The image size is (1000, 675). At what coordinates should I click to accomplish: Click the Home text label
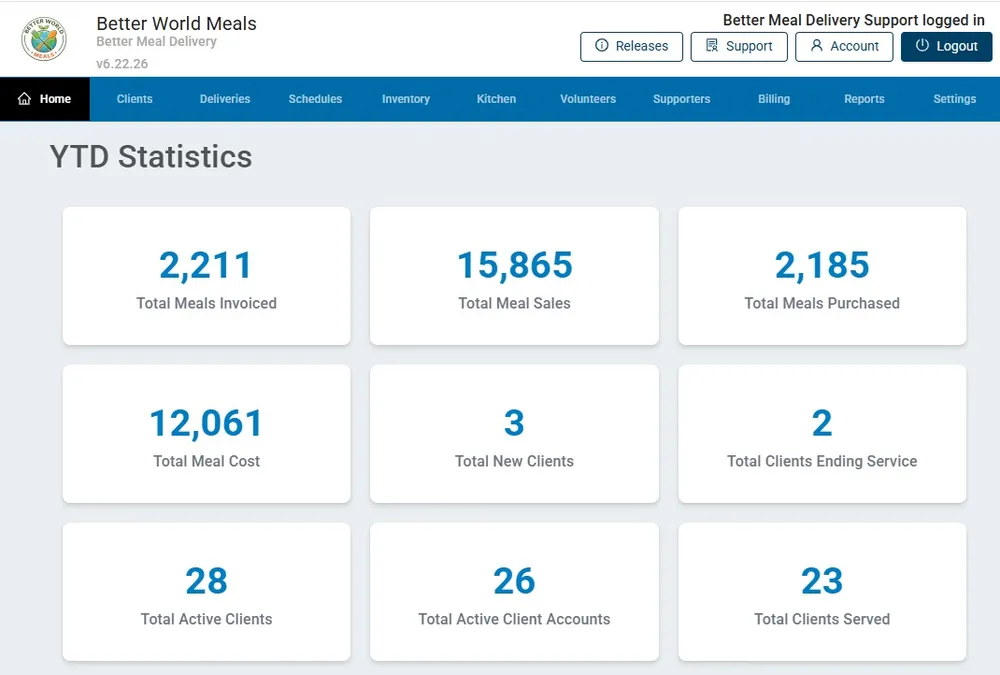55,99
